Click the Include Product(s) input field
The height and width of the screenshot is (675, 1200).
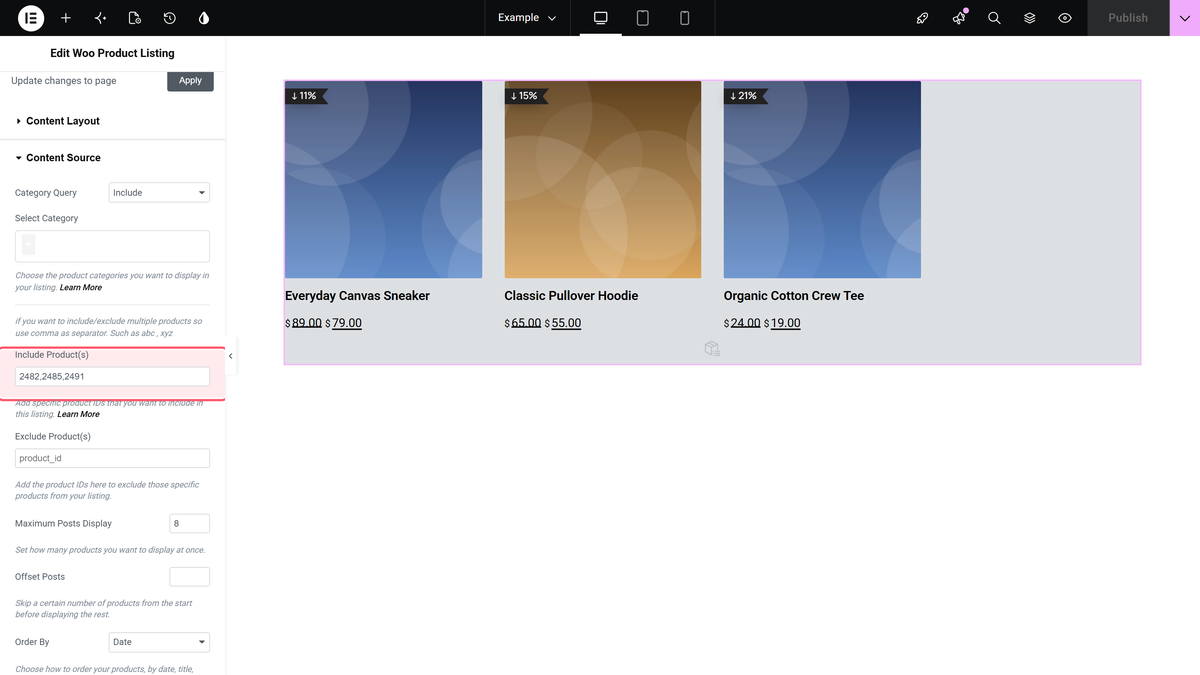tap(112, 376)
